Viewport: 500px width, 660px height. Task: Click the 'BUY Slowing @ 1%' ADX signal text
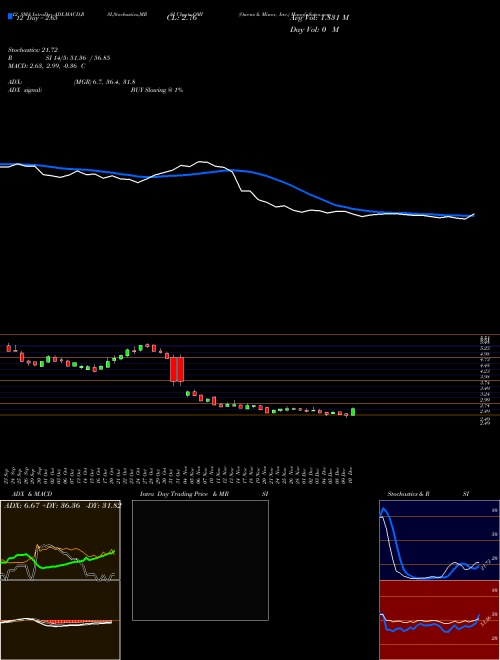pyautogui.click(x=157, y=90)
